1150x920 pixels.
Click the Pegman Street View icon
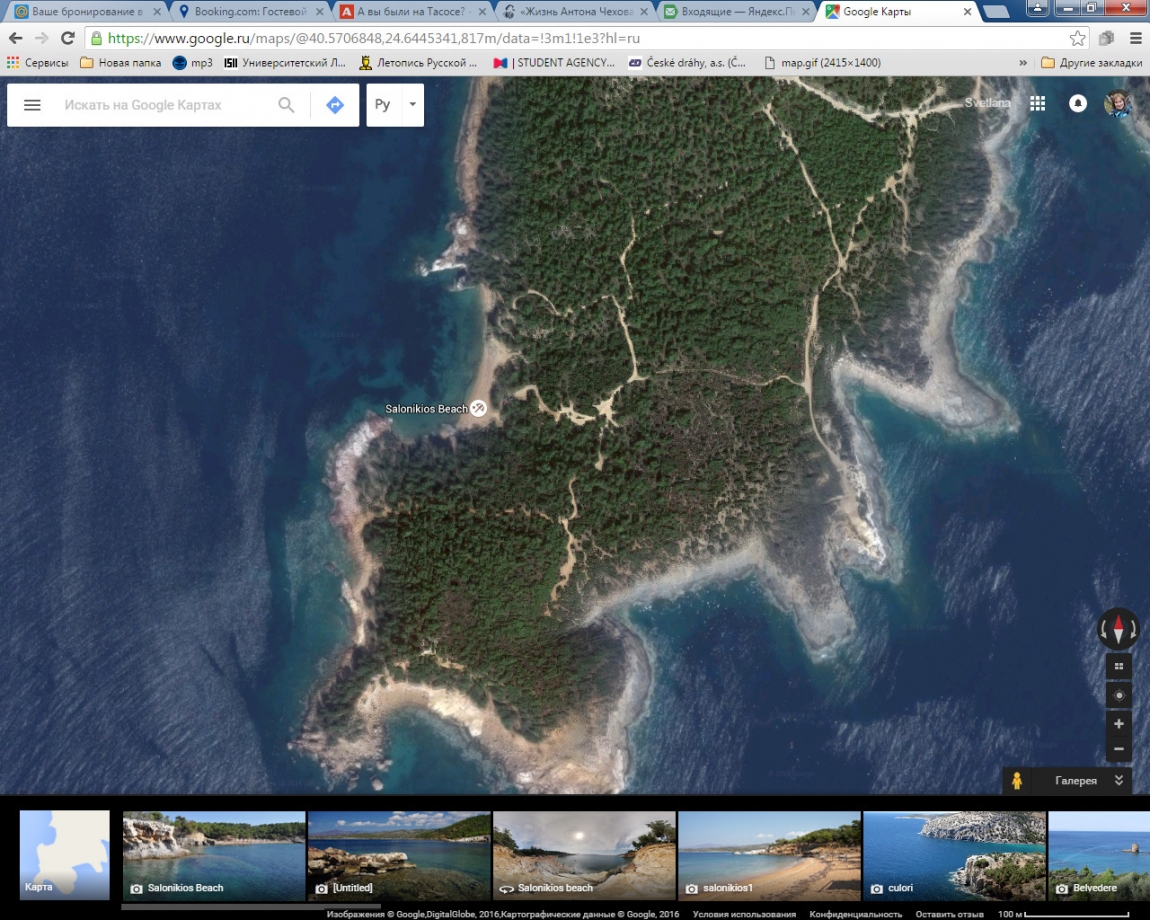1017,781
